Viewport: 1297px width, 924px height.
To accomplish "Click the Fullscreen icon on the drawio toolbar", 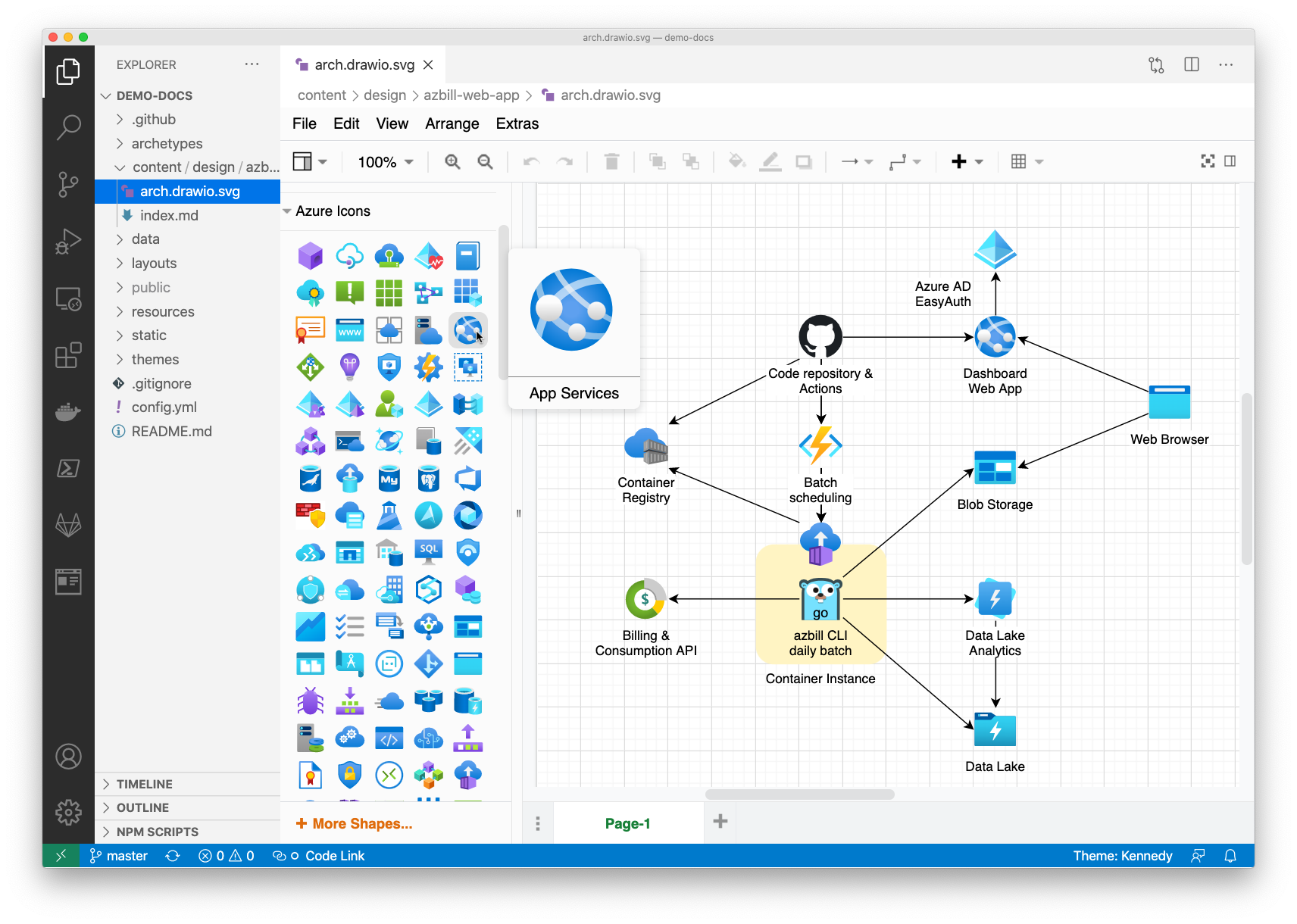I will click(x=1207, y=161).
